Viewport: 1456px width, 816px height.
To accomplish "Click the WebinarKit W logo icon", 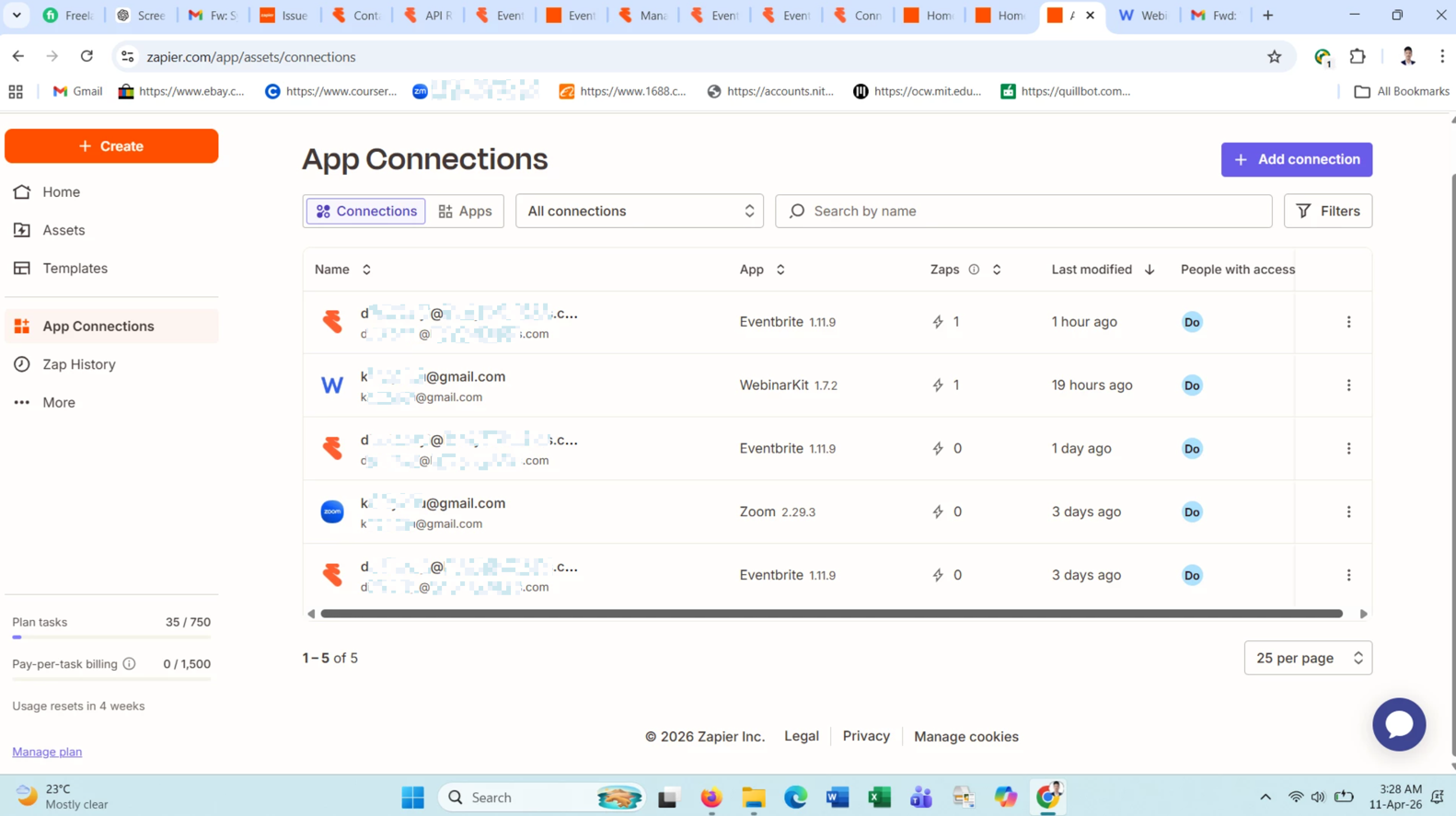I will point(332,385).
